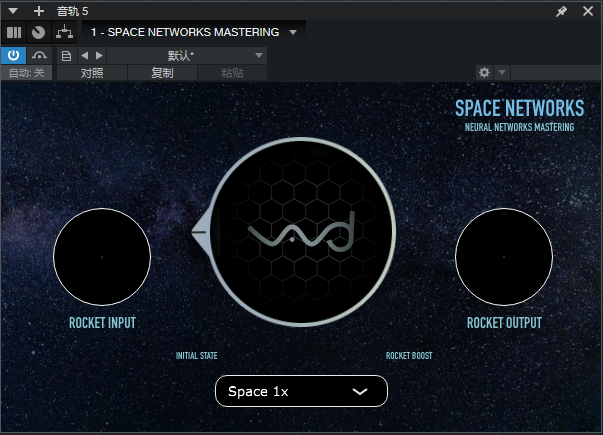Screen dimensions: 603x435
Task: Toggle the 对照 compare button
Action: tap(92, 73)
